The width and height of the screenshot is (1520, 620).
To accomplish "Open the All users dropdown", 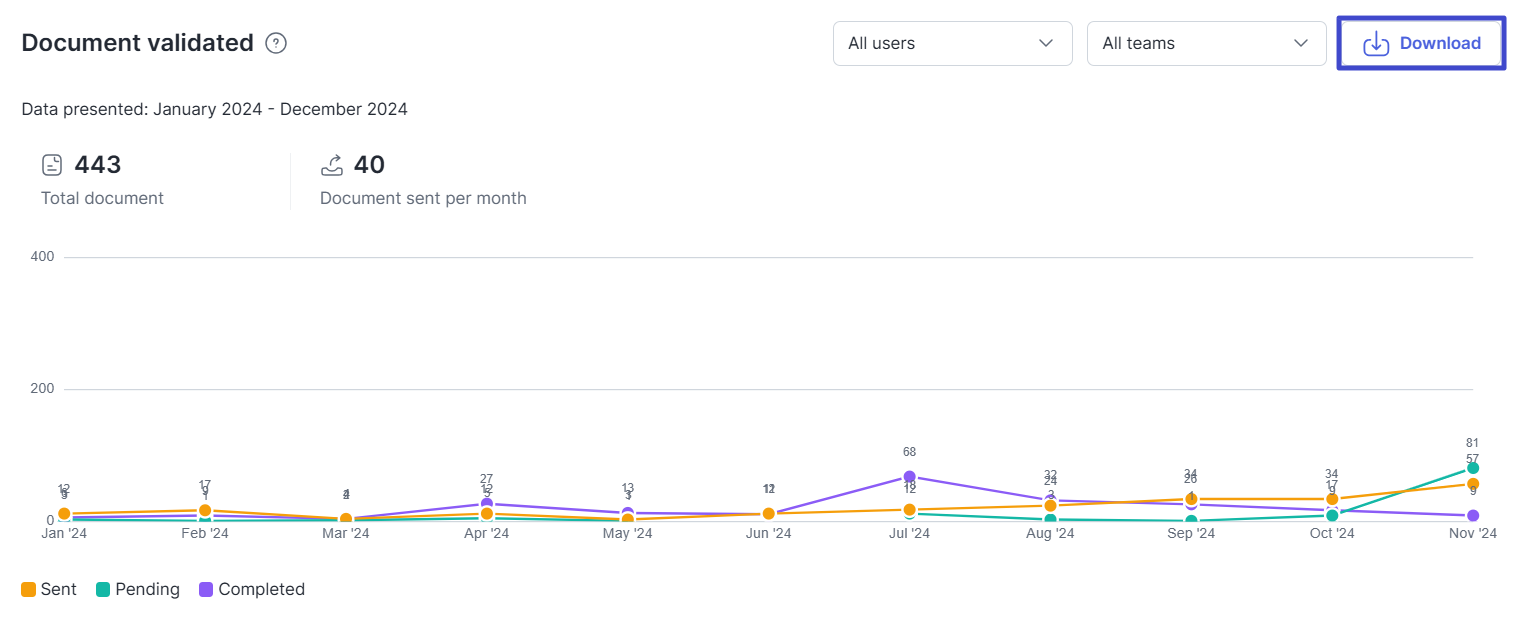I will tap(952, 43).
